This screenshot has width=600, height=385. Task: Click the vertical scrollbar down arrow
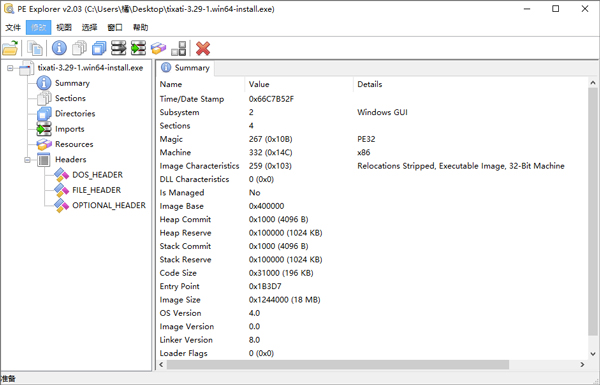point(593,354)
